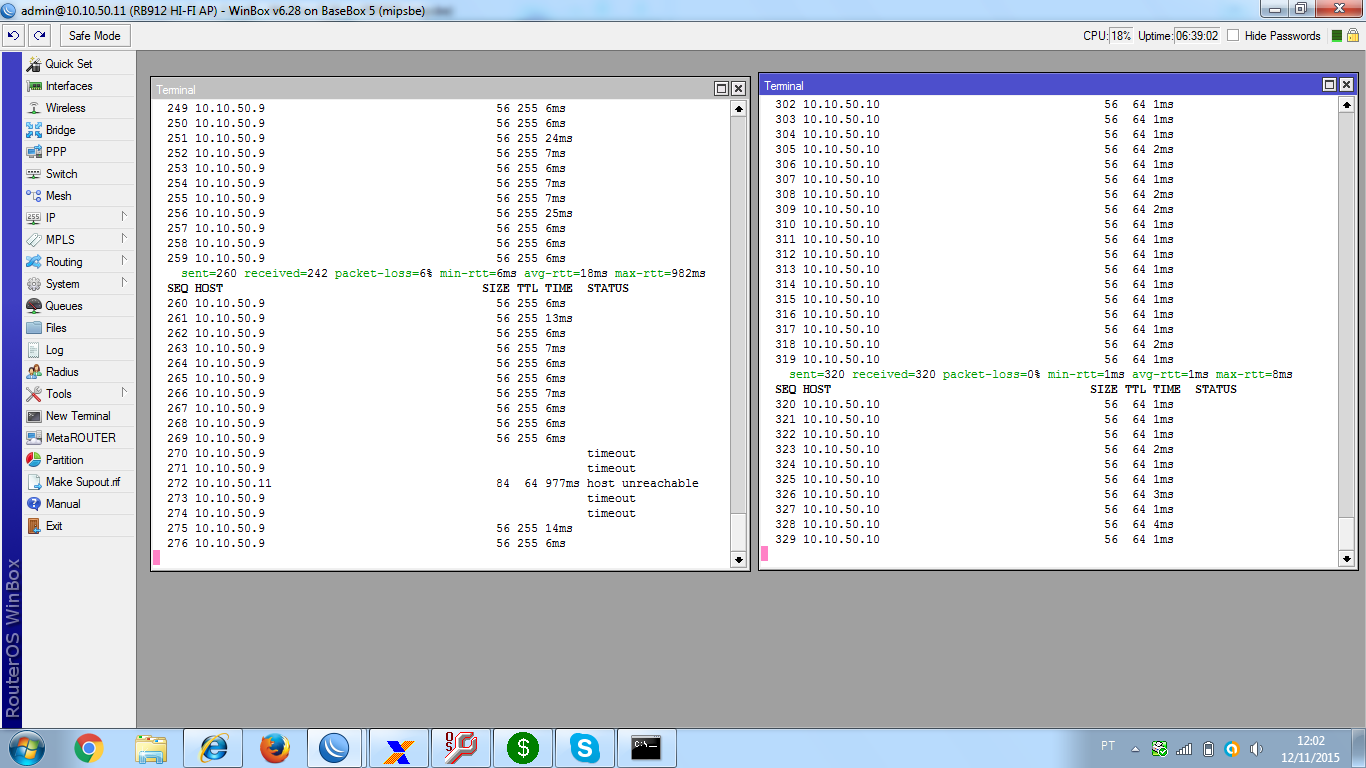The height and width of the screenshot is (768, 1366).
Task: Click the volume icon in system tray
Action: [x=1256, y=748]
